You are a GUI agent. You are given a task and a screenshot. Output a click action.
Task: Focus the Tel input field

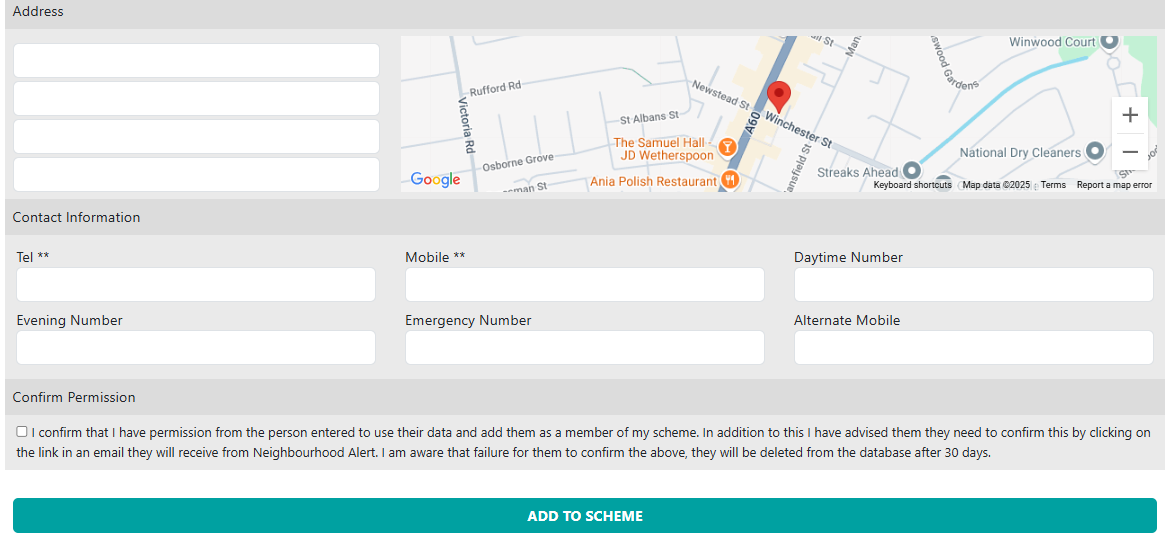pyautogui.click(x=196, y=284)
